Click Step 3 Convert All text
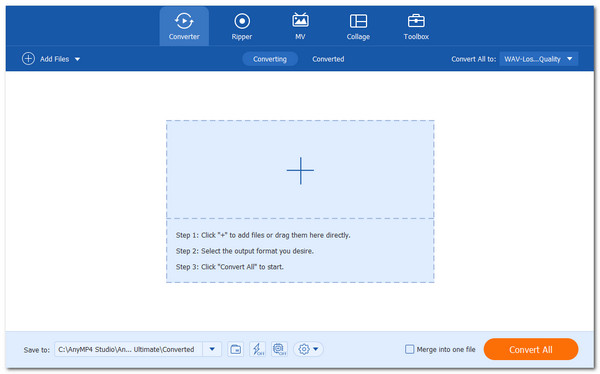The image size is (600, 374). pyautogui.click(x=230, y=267)
